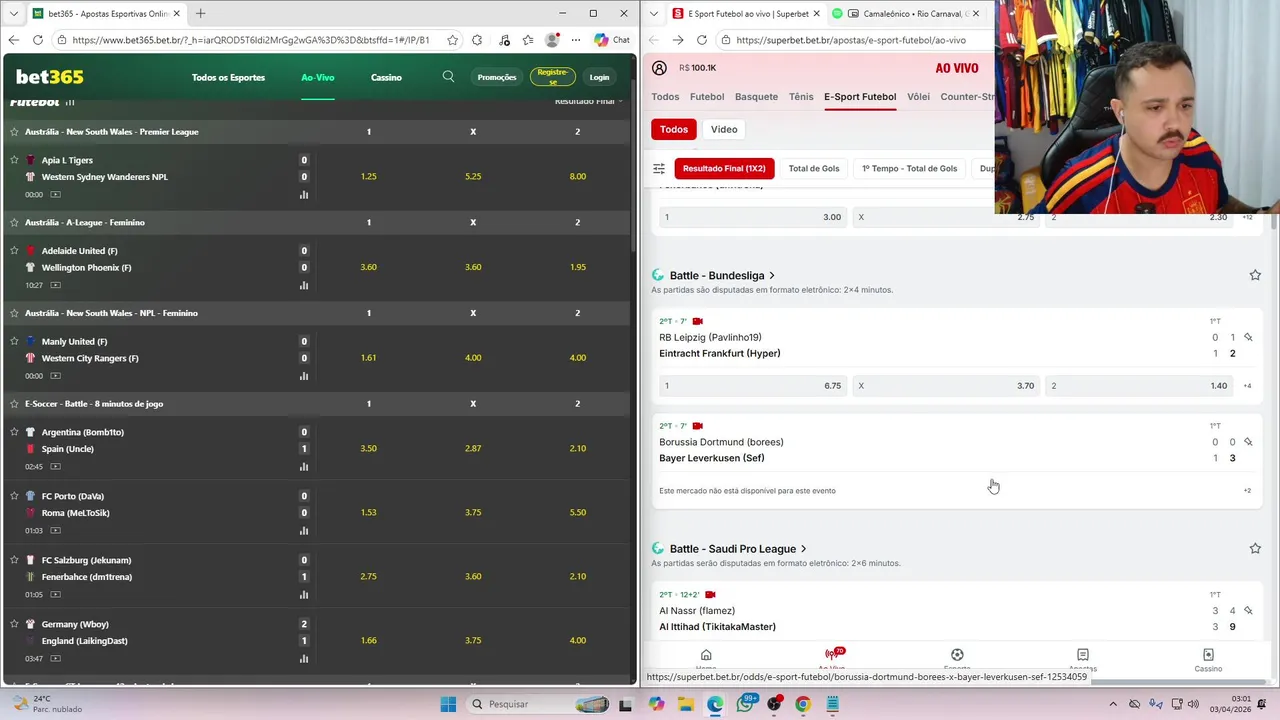
Task: Open Edge tab list dropdown in bet365 window
Action: [14, 14]
